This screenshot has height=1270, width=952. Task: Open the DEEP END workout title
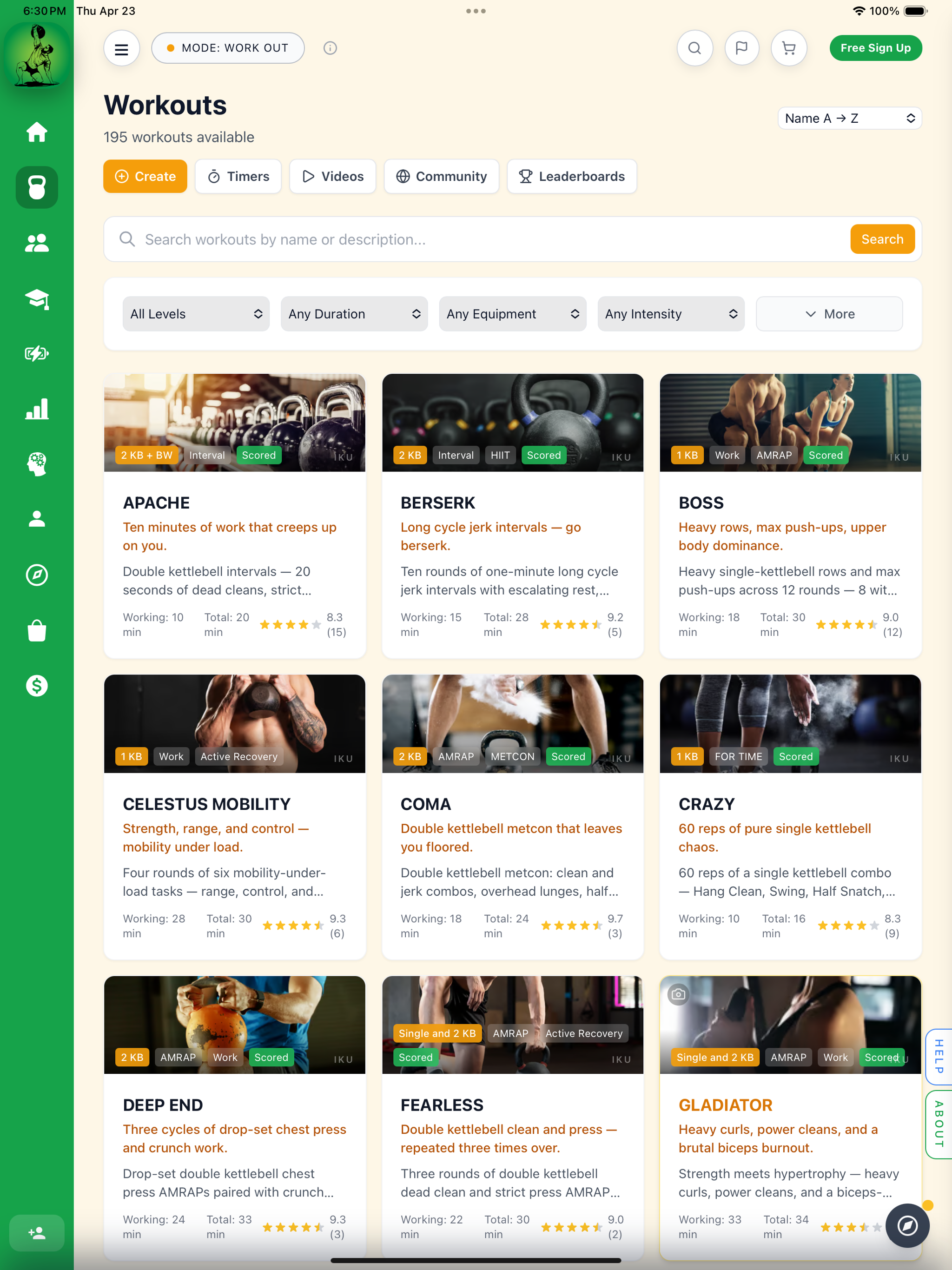[163, 1105]
